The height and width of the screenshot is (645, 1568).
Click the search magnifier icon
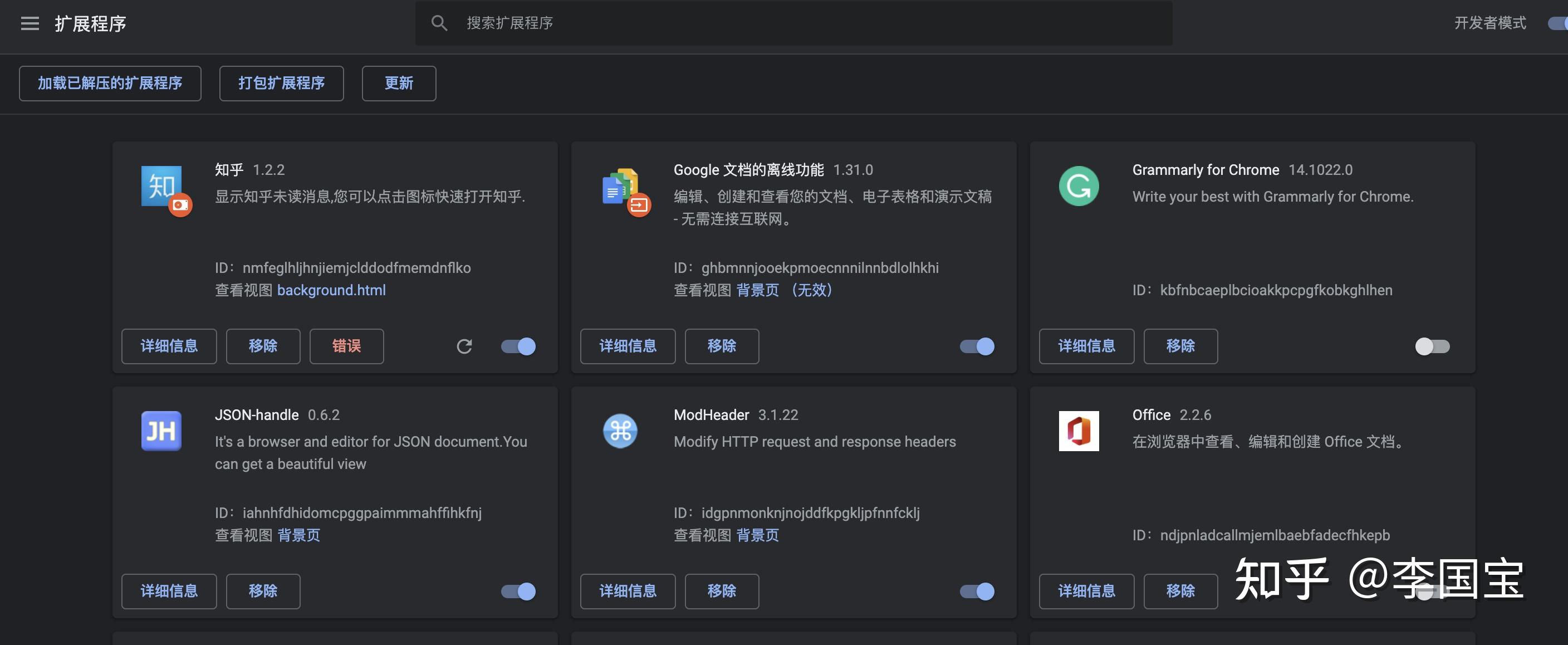coord(439,23)
